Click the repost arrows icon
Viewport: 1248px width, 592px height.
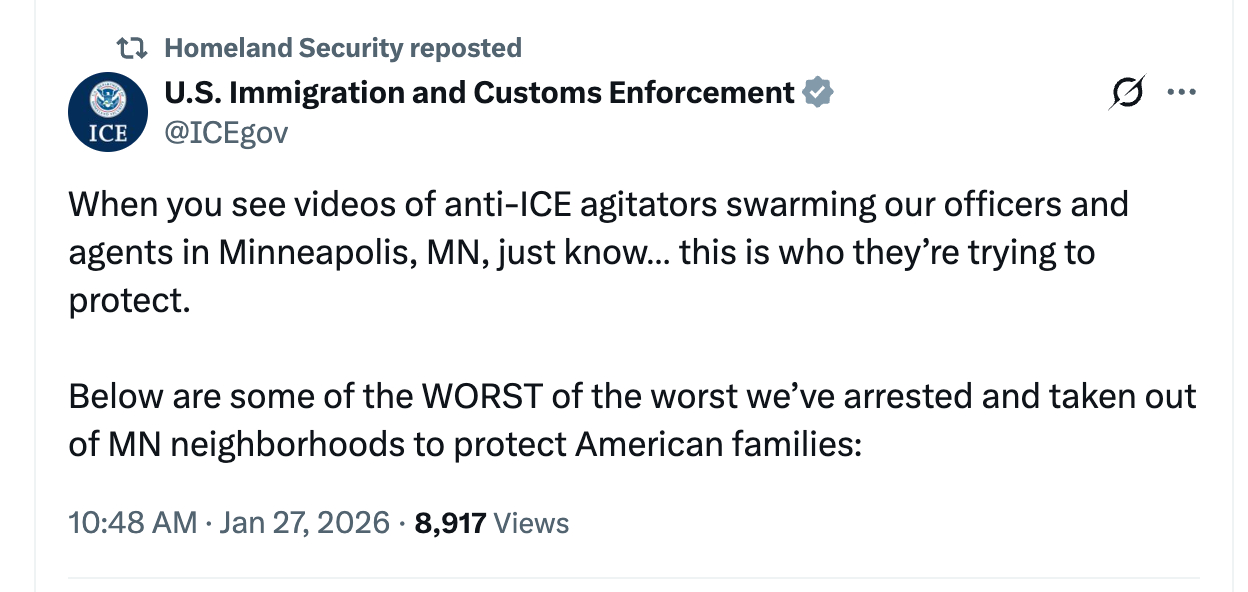point(131,47)
